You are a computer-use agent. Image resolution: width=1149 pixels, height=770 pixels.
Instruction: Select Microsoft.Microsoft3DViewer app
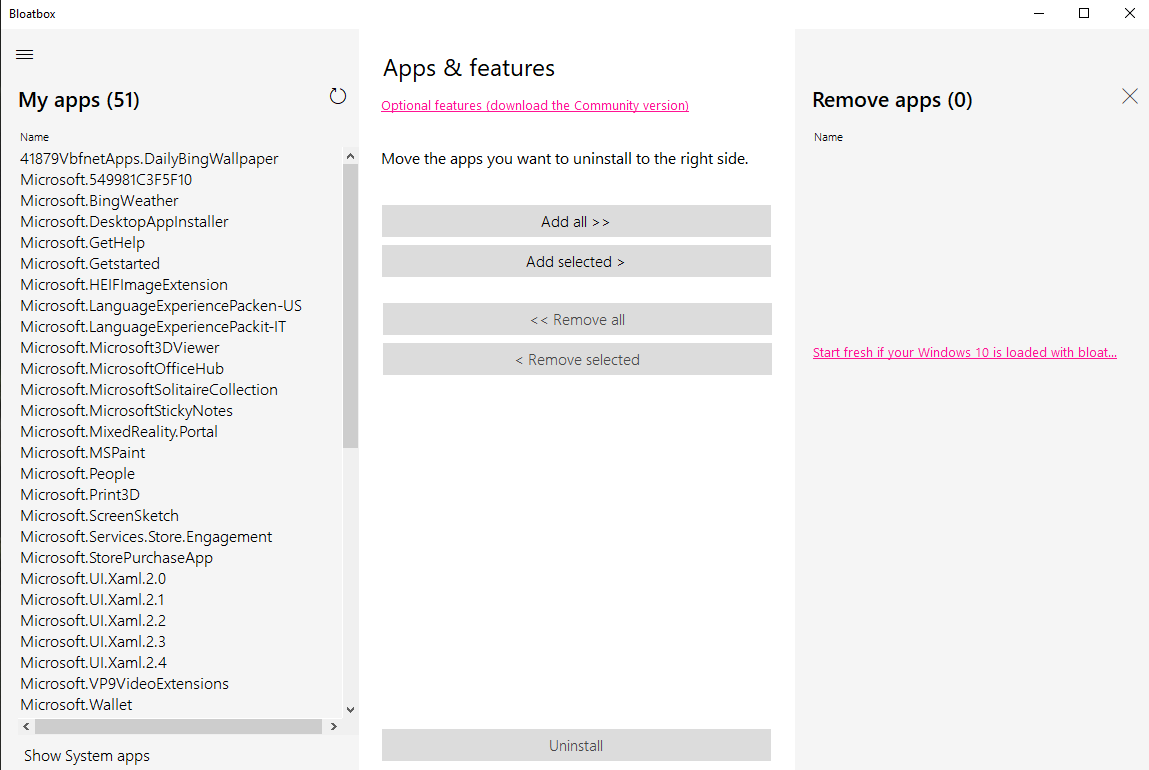[120, 348]
